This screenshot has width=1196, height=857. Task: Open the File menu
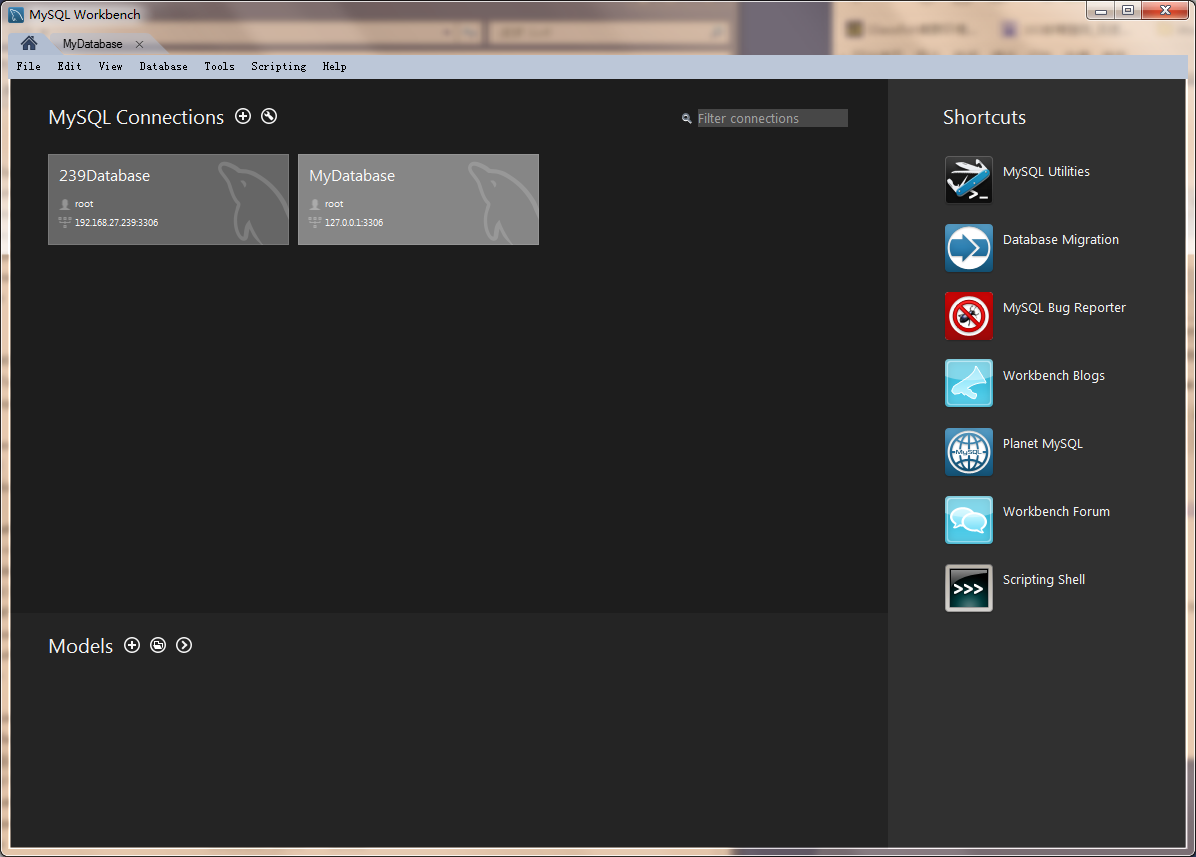pyautogui.click(x=28, y=66)
